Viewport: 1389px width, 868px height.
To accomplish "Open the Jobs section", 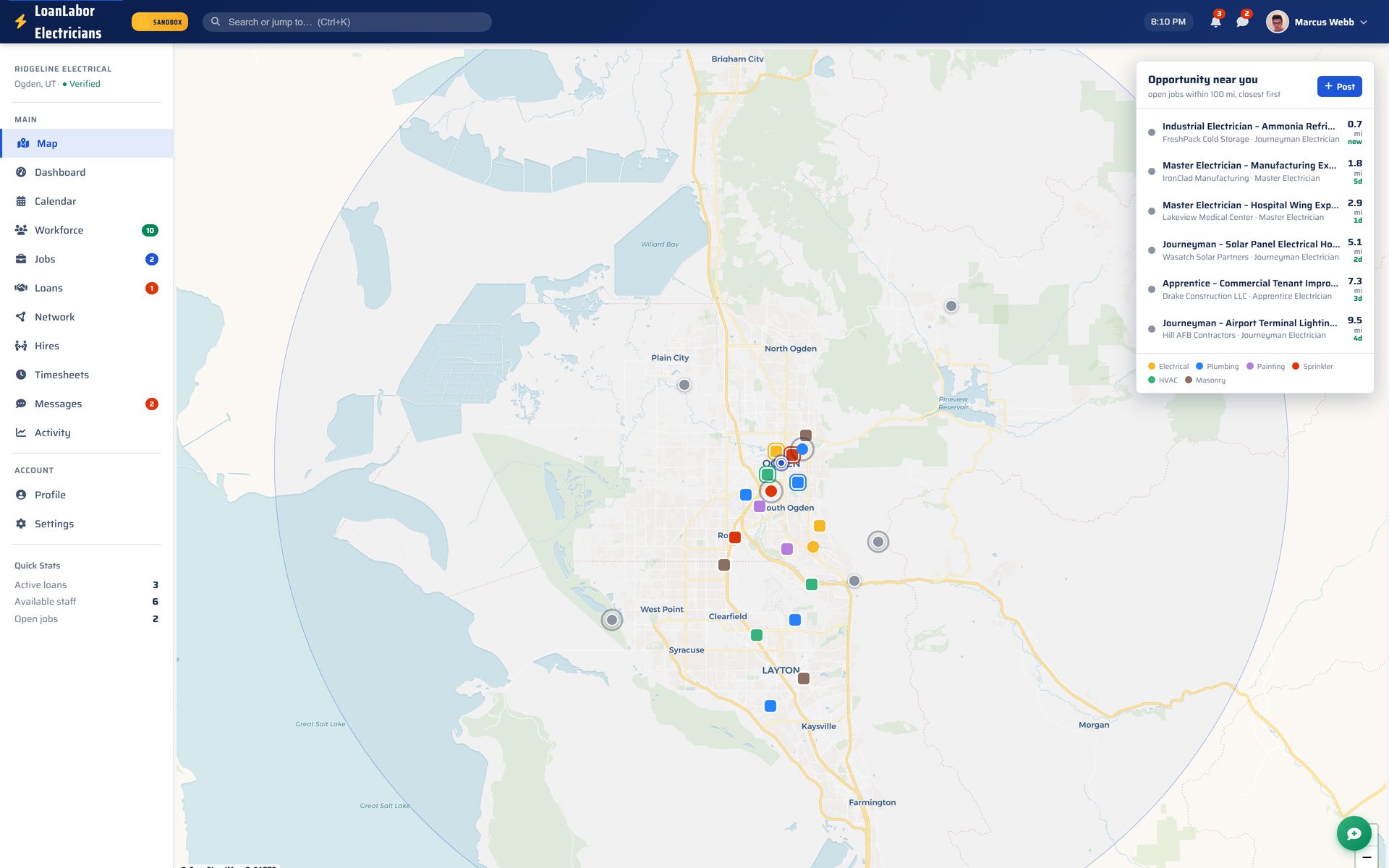I will click(87, 259).
